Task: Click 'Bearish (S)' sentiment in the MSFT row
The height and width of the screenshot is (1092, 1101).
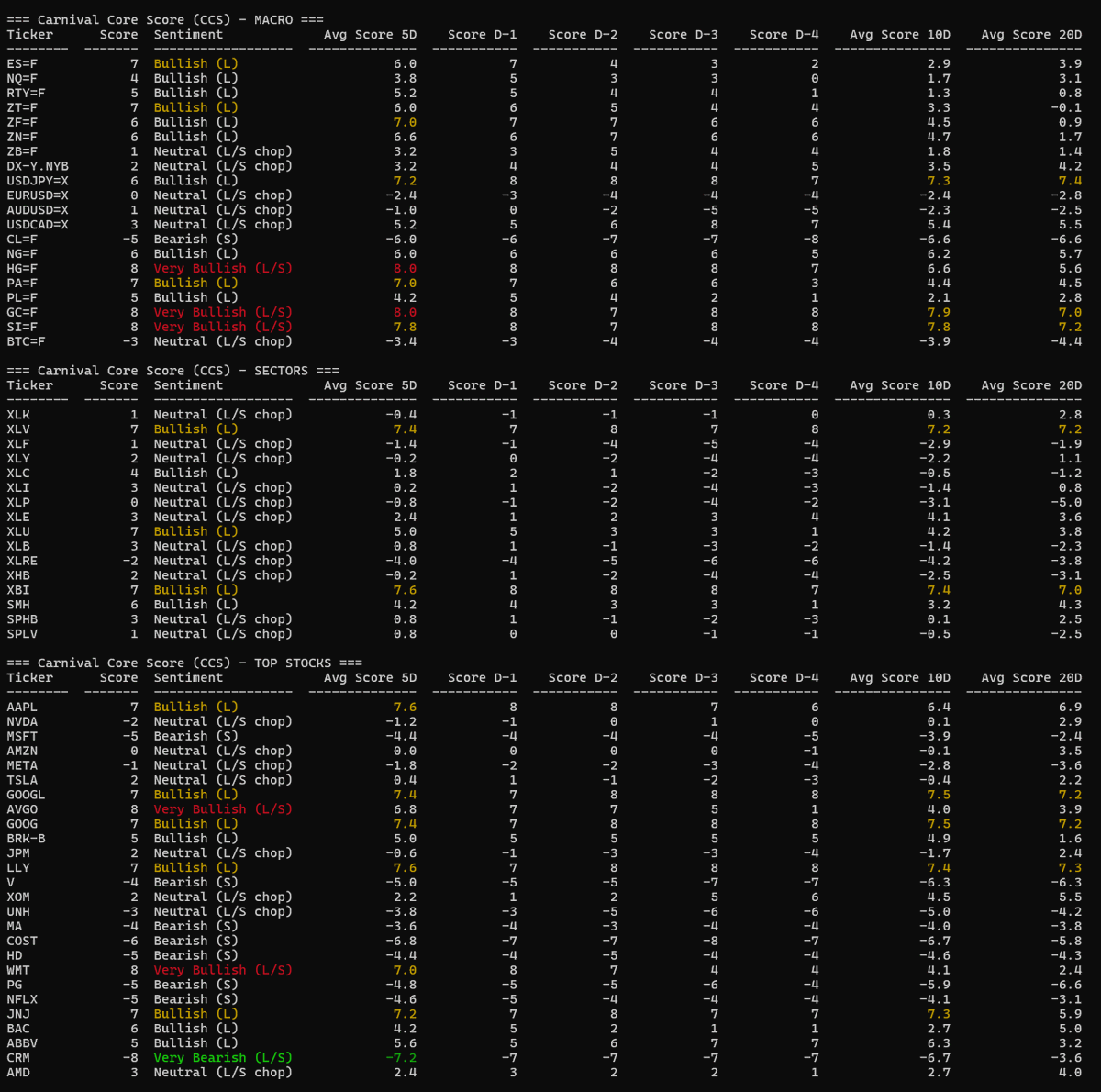Action: click(x=195, y=736)
